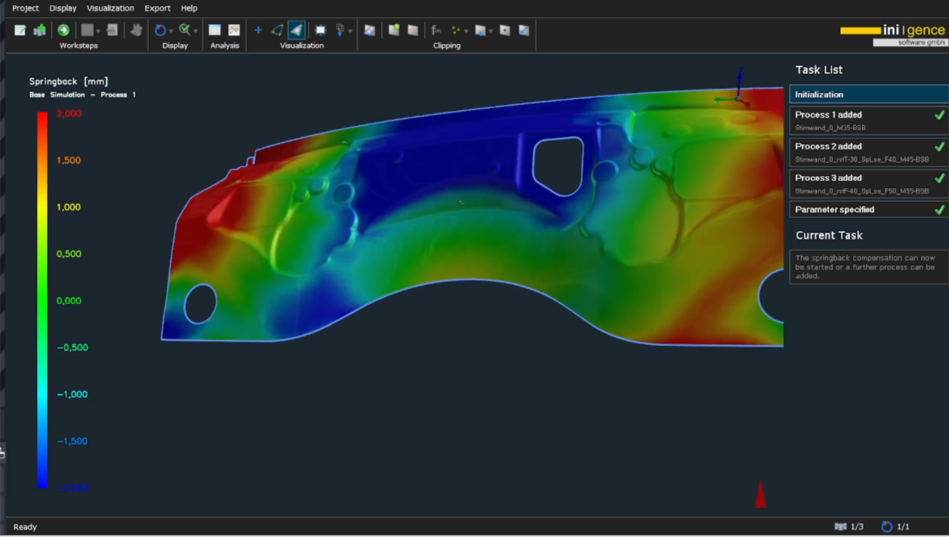Toggle the Process 3 added checkmark
Viewport: 949px width, 537px height.
pyautogui.click(x=939, y=179)
